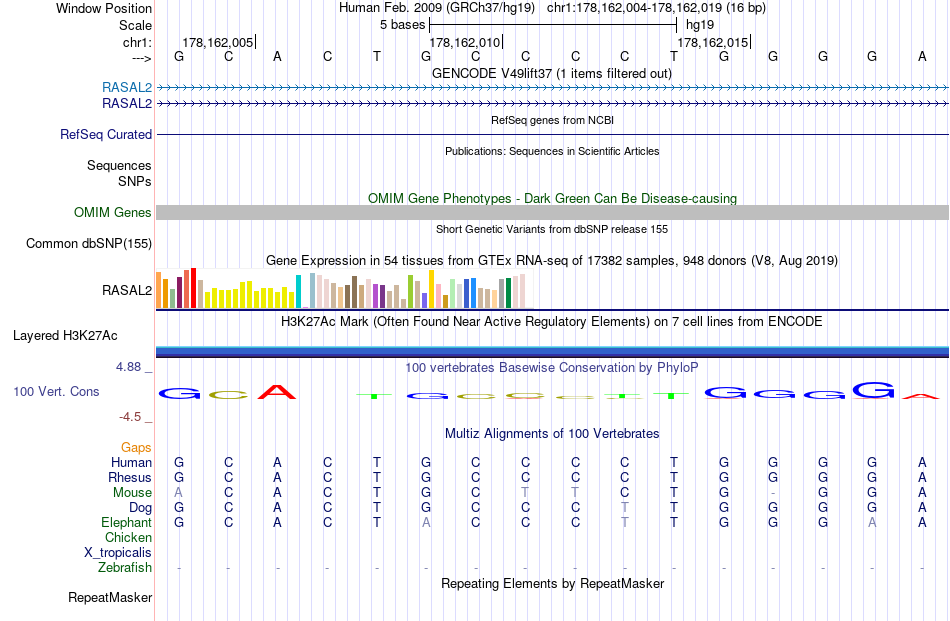Click the dash gap in the Mouse row
Image resolution: width=950 pixels, height=621 pixels.
pos(773,493)
